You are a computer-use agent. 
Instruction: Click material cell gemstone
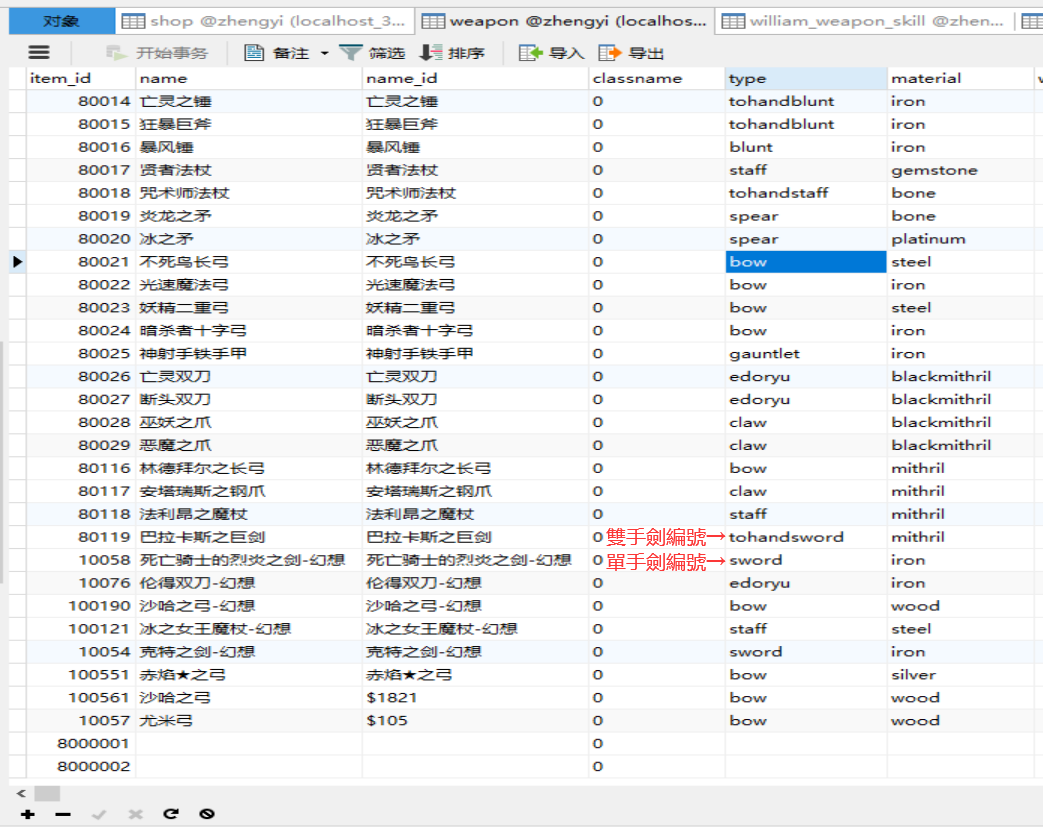click(961, 170)
